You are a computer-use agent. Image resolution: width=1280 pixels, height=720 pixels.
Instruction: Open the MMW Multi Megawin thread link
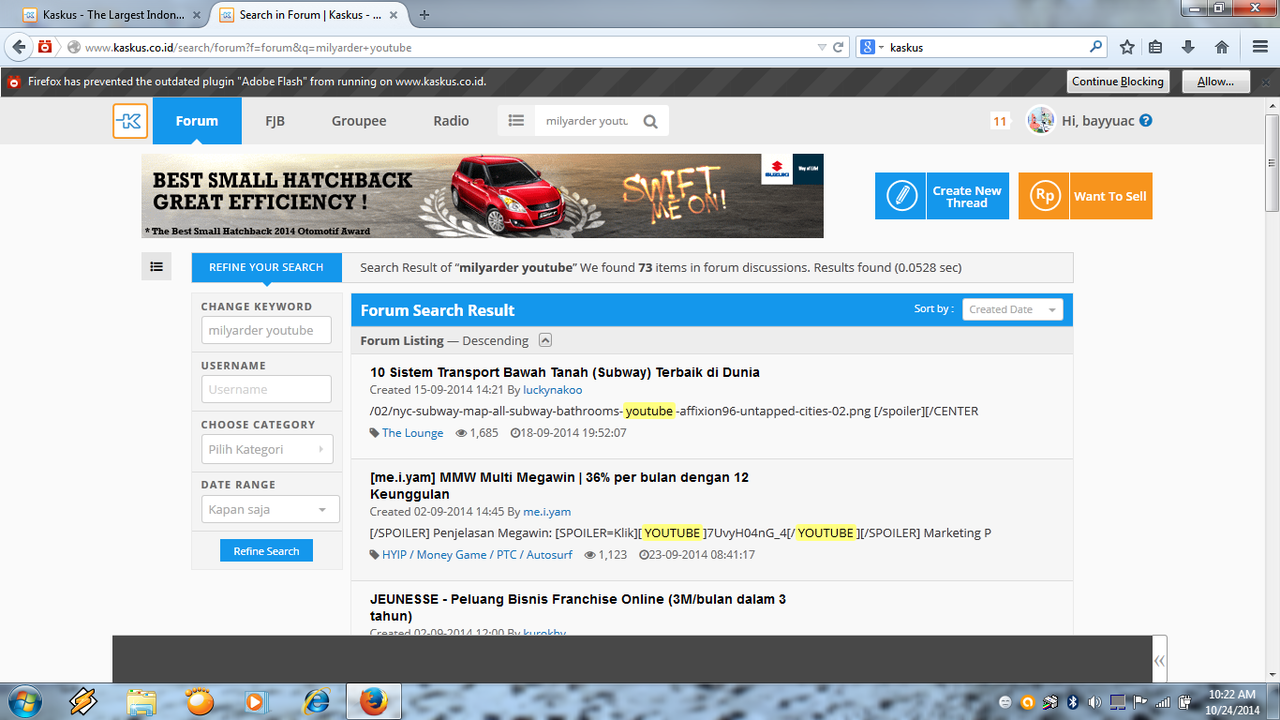coord(559,485)
